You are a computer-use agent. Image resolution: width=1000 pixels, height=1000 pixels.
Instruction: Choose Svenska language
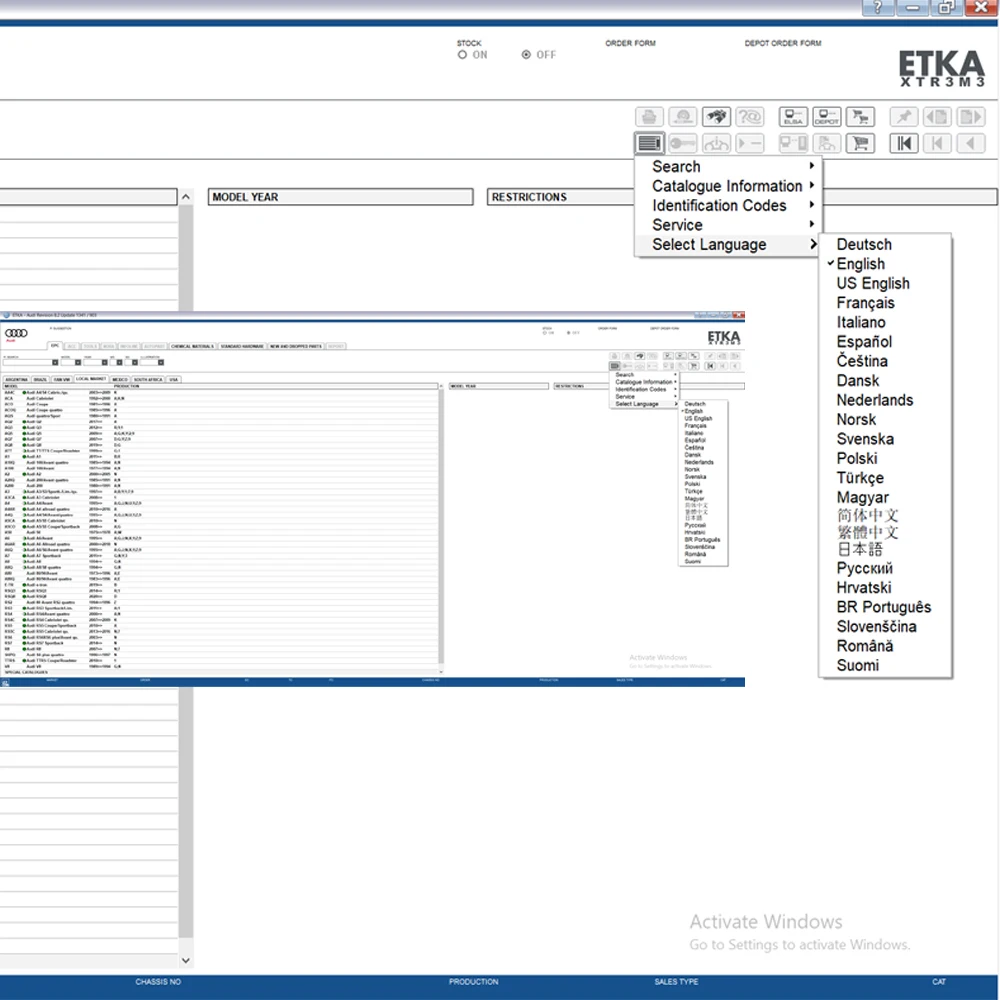point(865,439)
